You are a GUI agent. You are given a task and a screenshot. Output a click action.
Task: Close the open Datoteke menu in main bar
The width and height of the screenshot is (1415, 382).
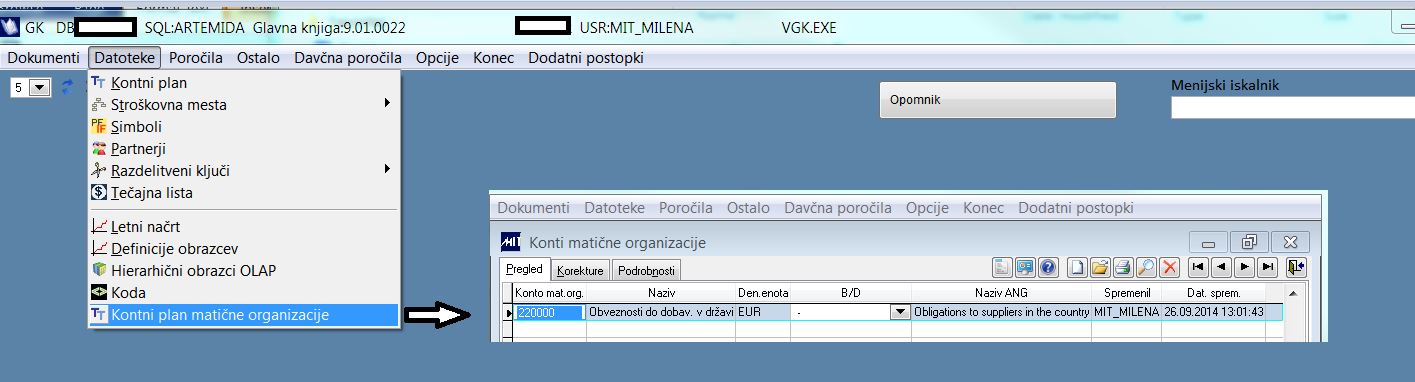coord(124,58)
